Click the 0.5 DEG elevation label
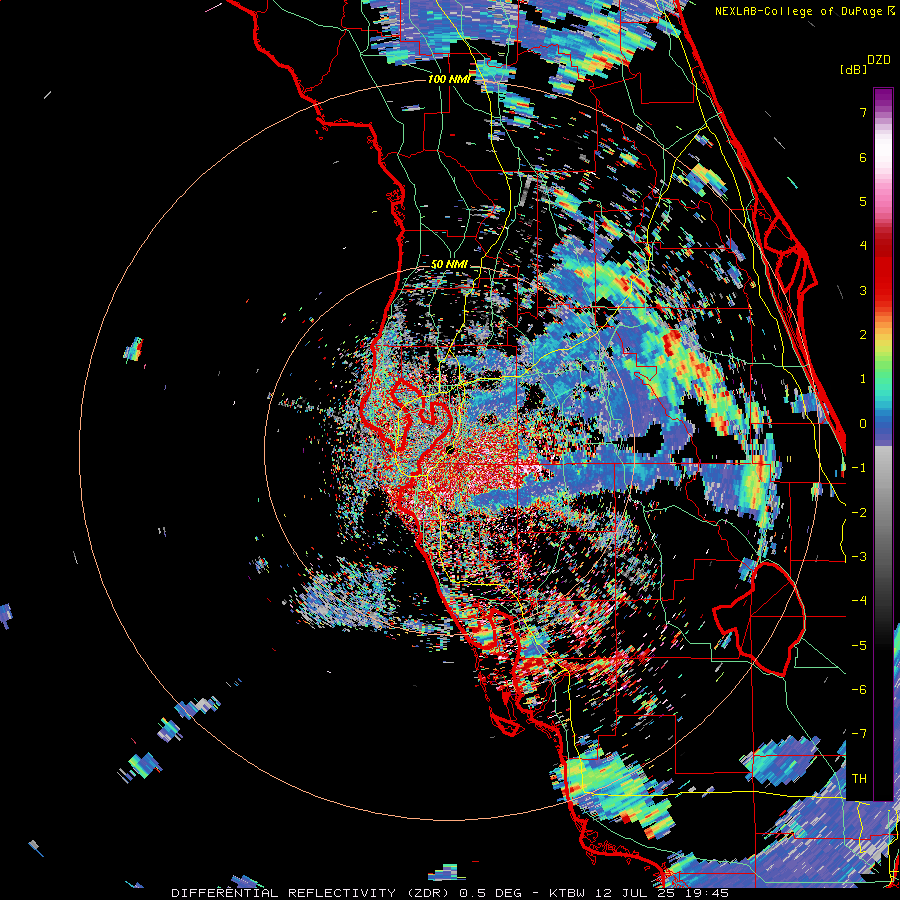Viewport: 900px width, 900px height. pyautogui.click(x=491, y=893)
